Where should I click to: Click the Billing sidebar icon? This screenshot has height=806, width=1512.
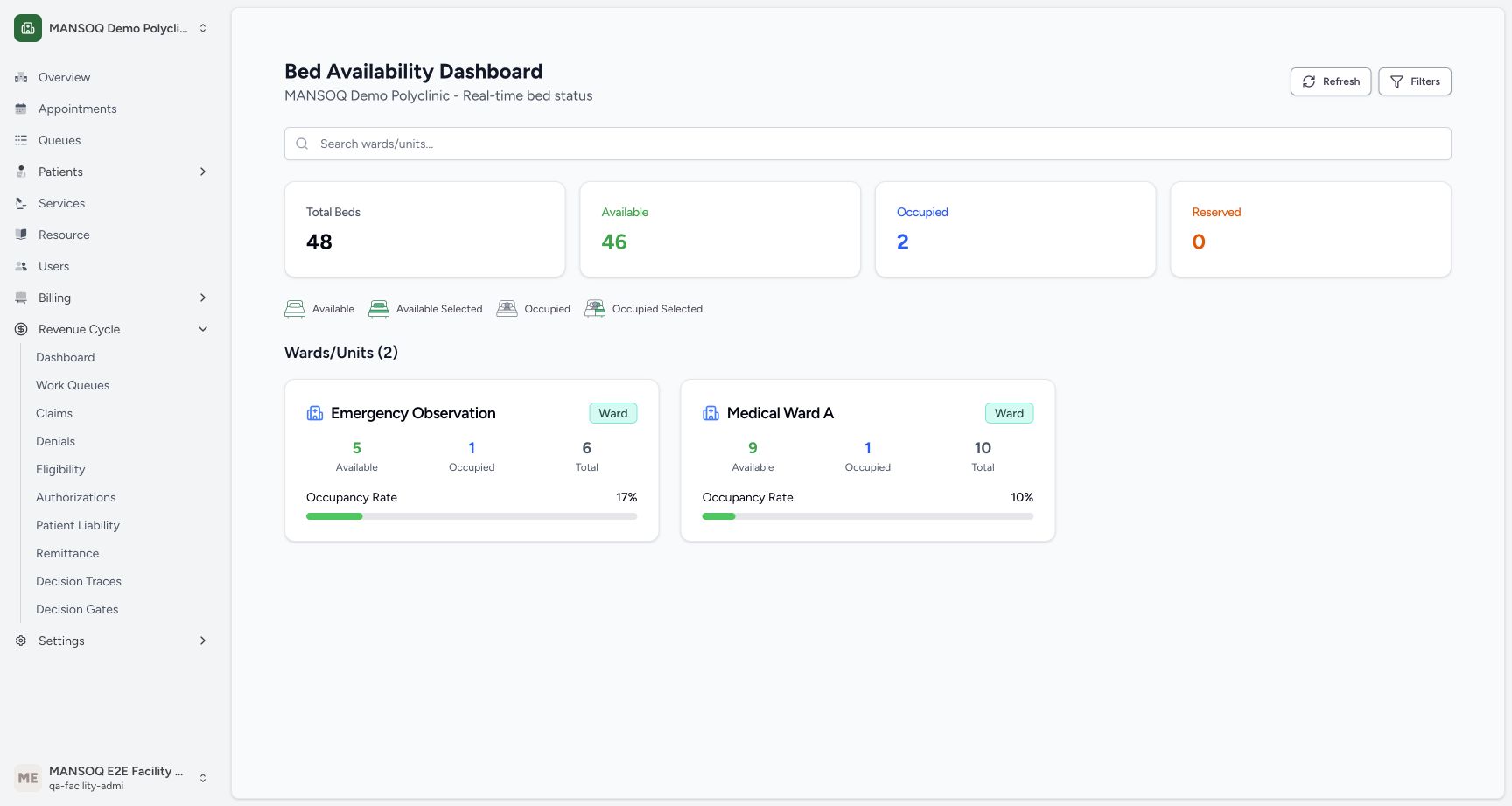pyautogui.click(x=21, y=298)
